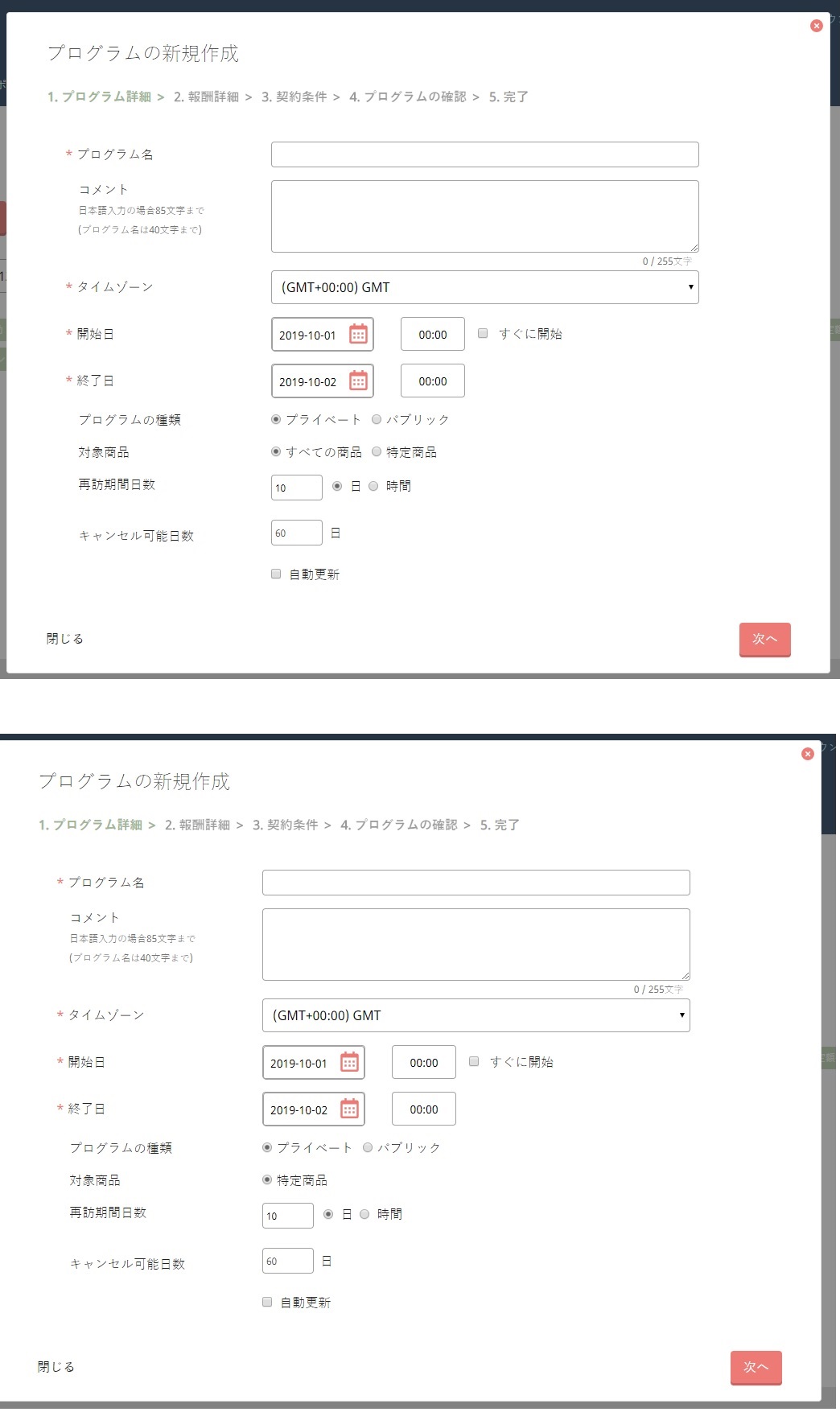The image size is (840, 1416).
Task: Expand タイムゾーン dropdown in upper dialog
Action: [x=484, y=287]
